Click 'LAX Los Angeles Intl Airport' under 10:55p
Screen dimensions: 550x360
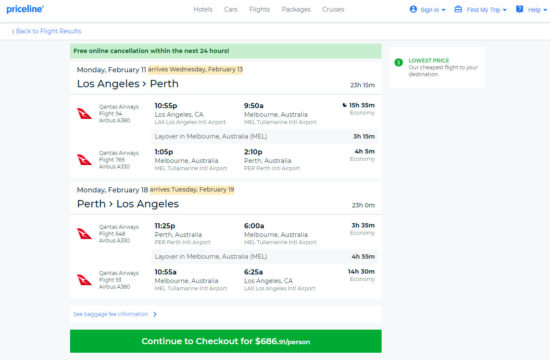[x=190, y=122]
